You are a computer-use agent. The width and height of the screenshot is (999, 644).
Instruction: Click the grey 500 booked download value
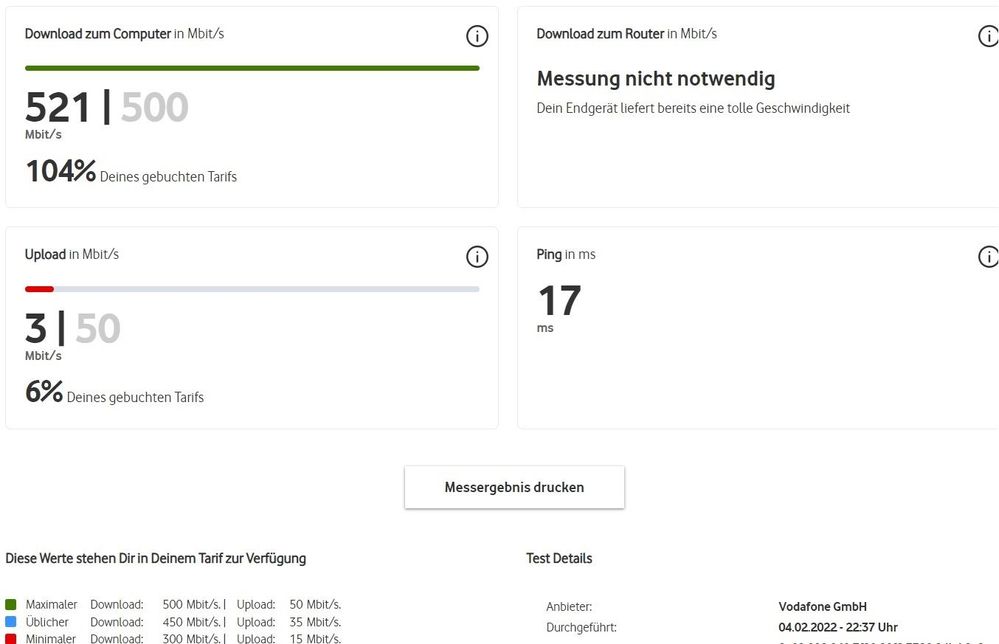coord(154,108)
